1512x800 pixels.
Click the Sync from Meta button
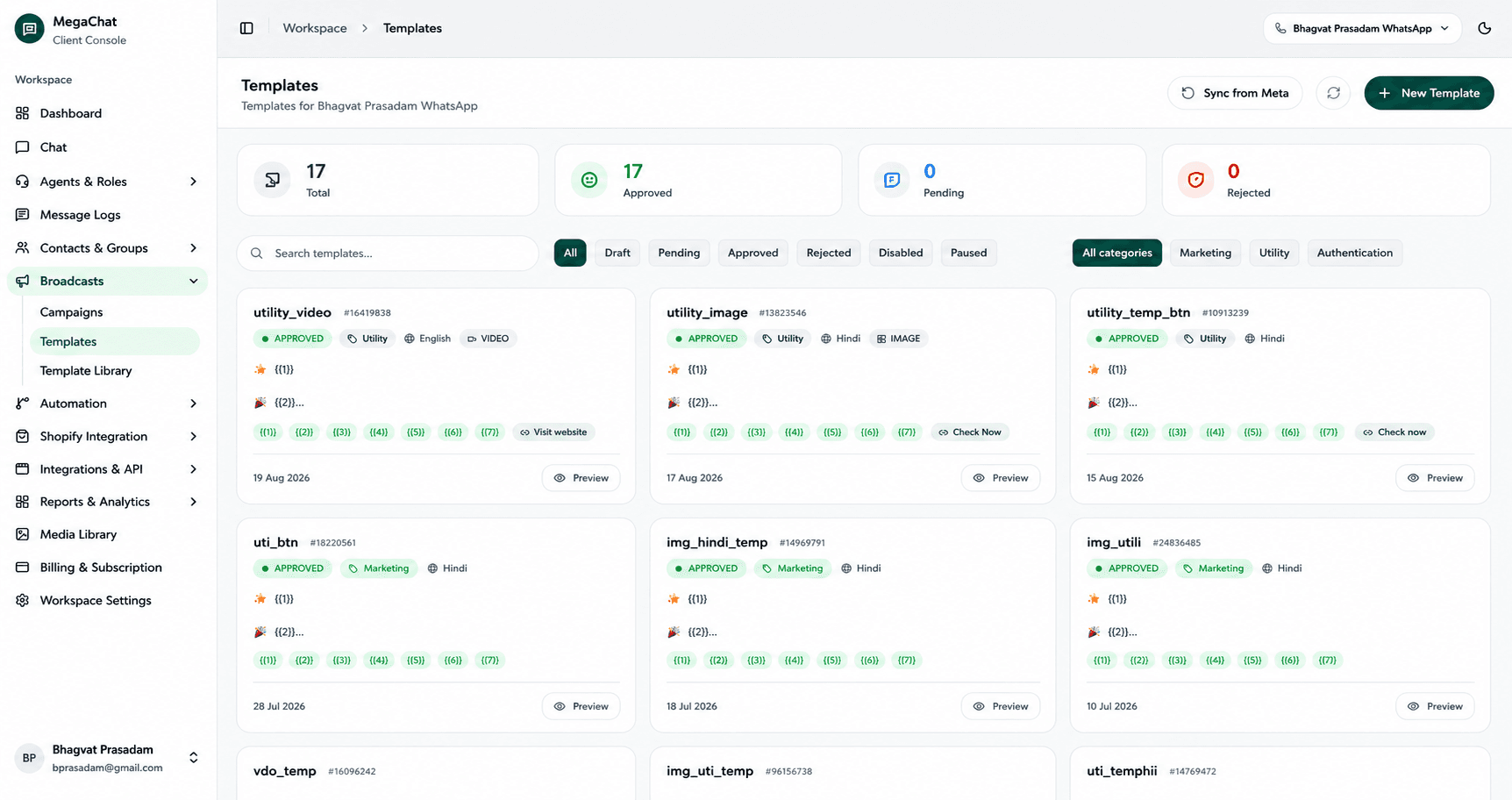pos(1235,93)
